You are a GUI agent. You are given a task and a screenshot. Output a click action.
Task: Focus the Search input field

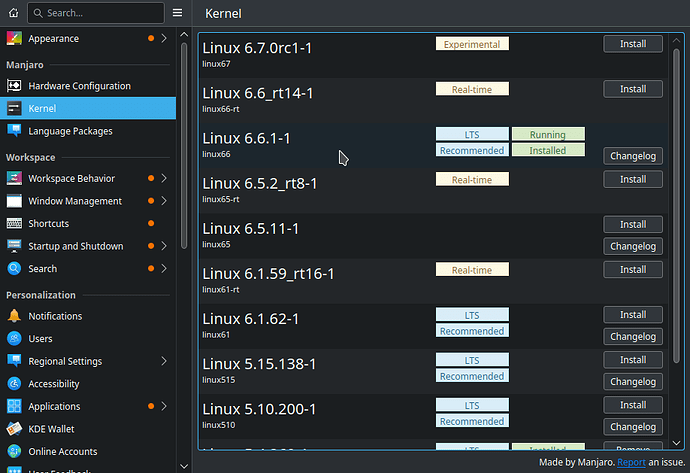[96, 13]
